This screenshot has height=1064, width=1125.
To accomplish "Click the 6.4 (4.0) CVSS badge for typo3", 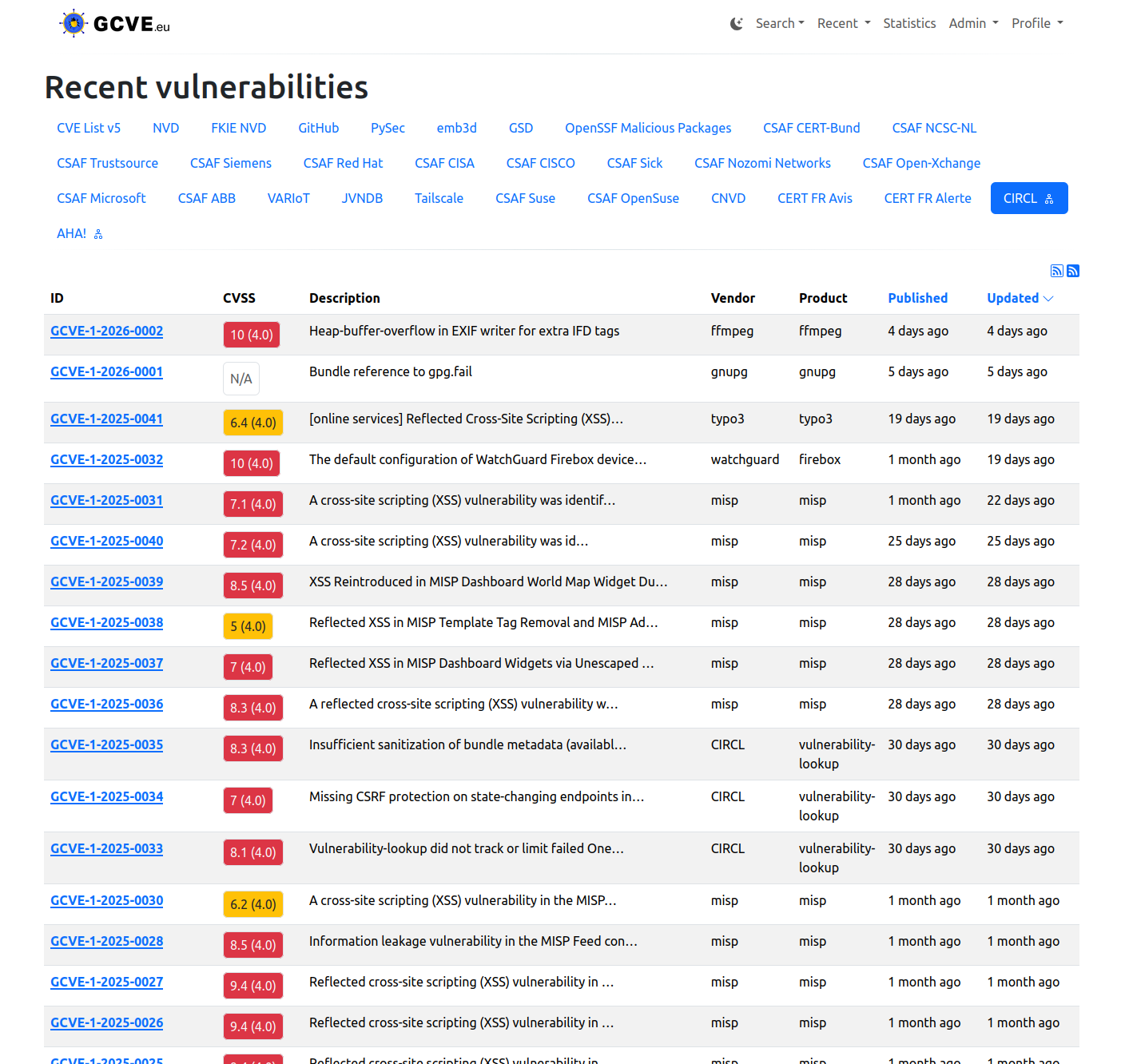I will click(252, 423).
